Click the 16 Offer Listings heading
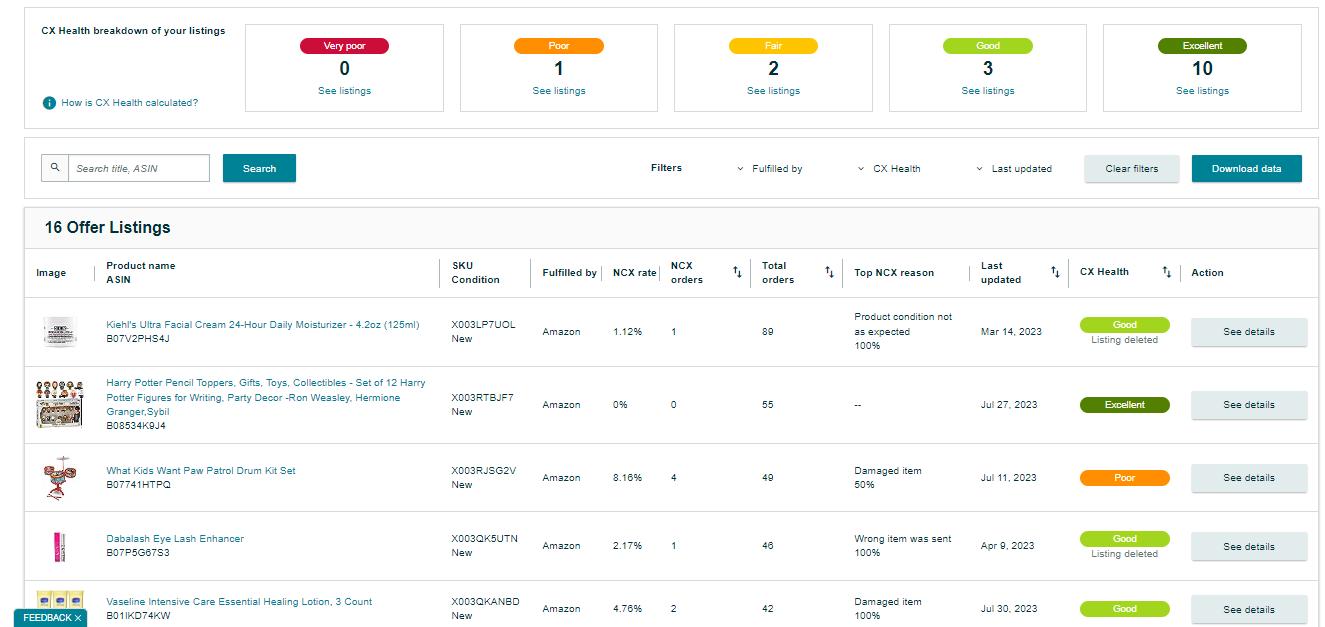1325x627 pixels. (107, 228)
